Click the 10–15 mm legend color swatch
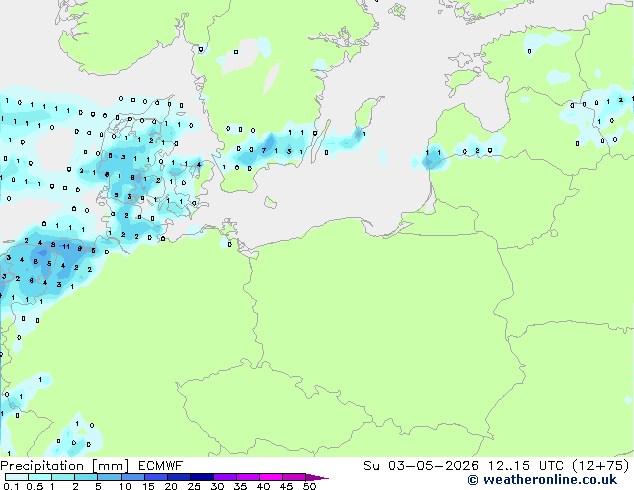 (133, 477)
